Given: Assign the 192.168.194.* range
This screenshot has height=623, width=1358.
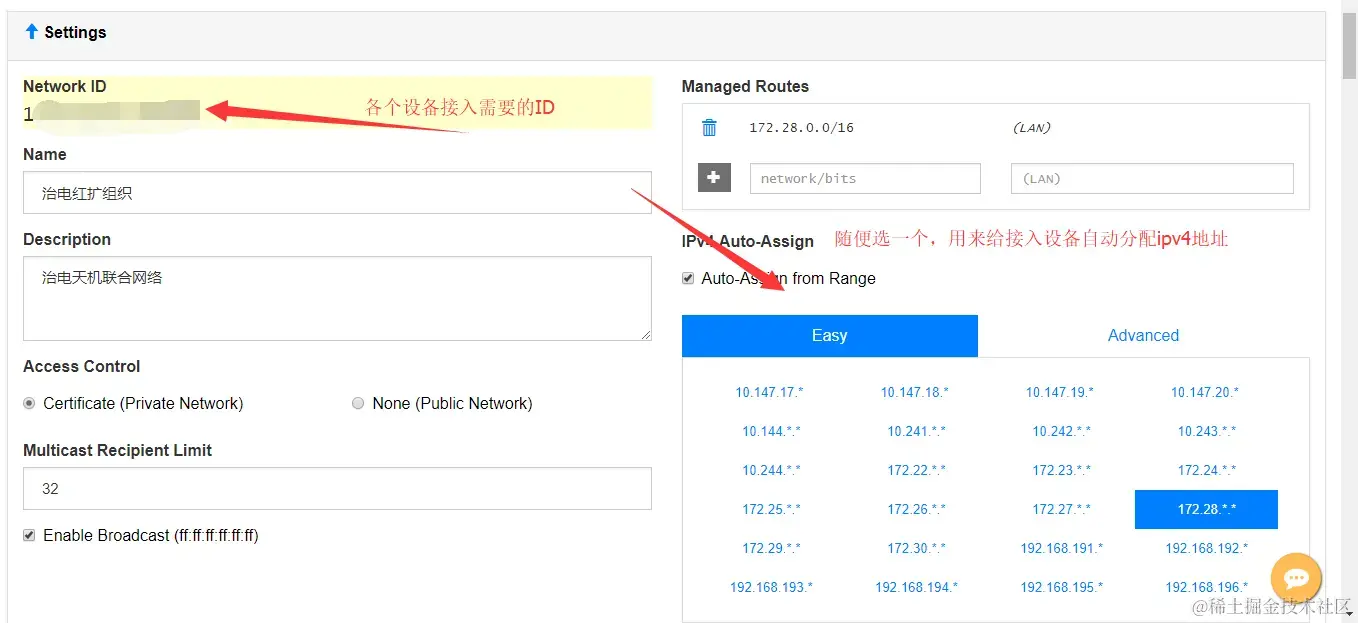Looking at the screenshot, I should click(916, 587).
